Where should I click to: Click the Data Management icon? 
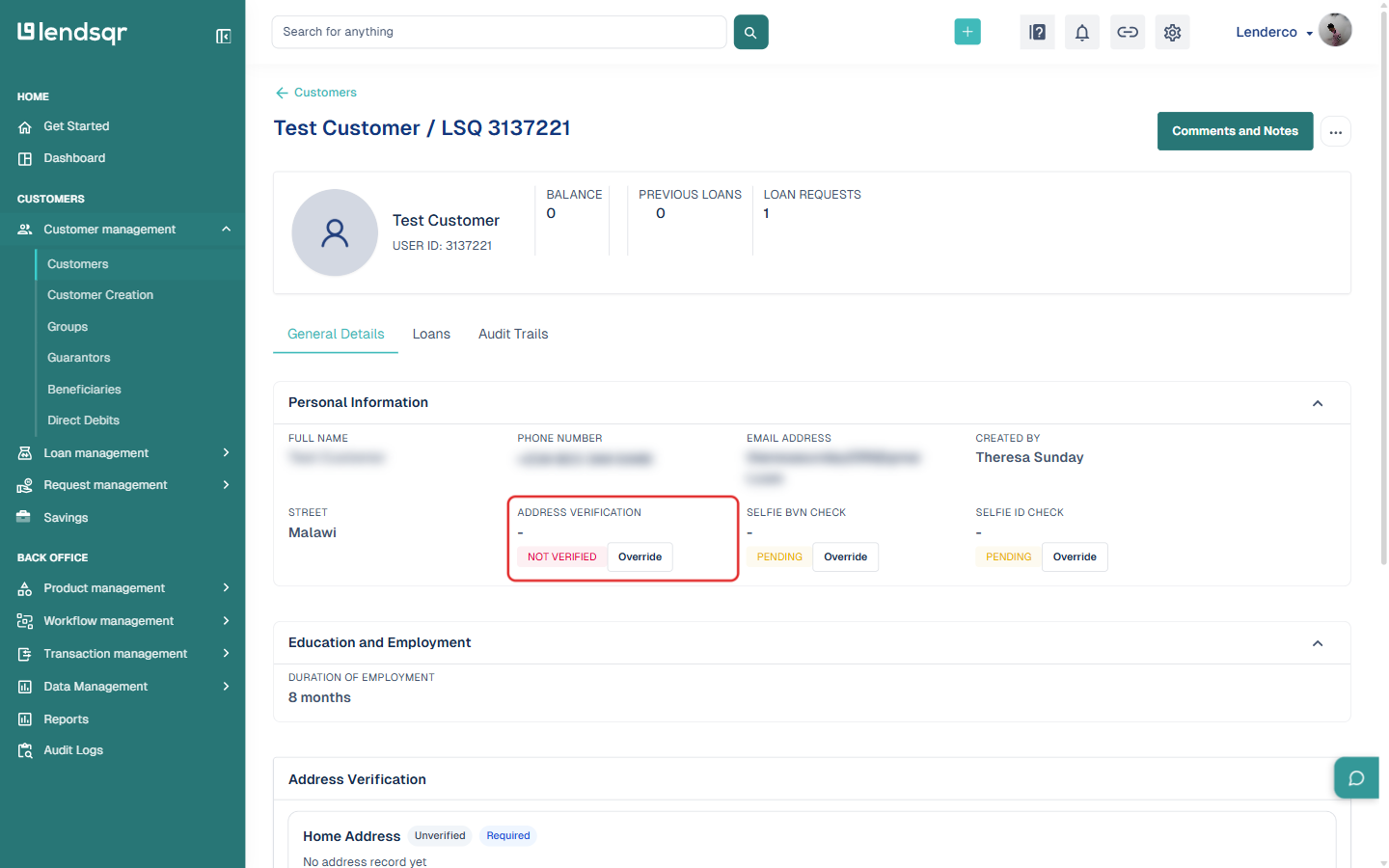pyautogui.click(x=25, y=687)
